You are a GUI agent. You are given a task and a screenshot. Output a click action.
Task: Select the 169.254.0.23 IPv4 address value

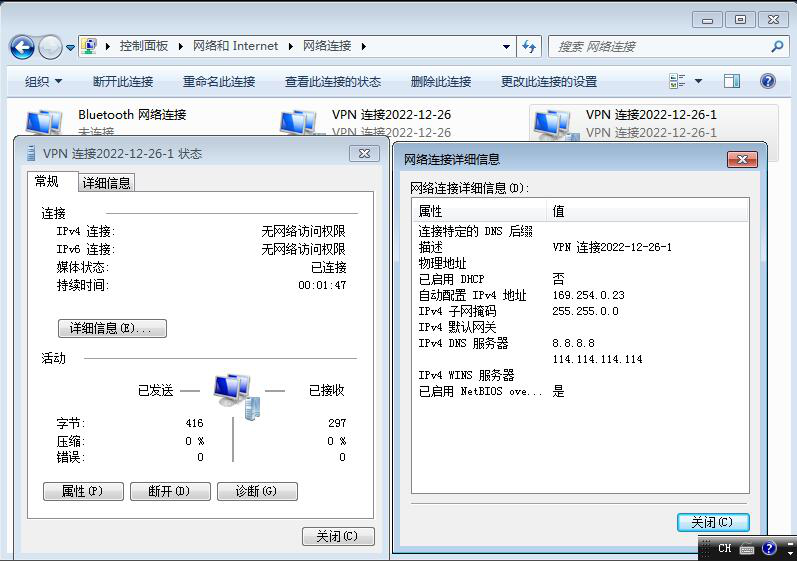(589, 295)
